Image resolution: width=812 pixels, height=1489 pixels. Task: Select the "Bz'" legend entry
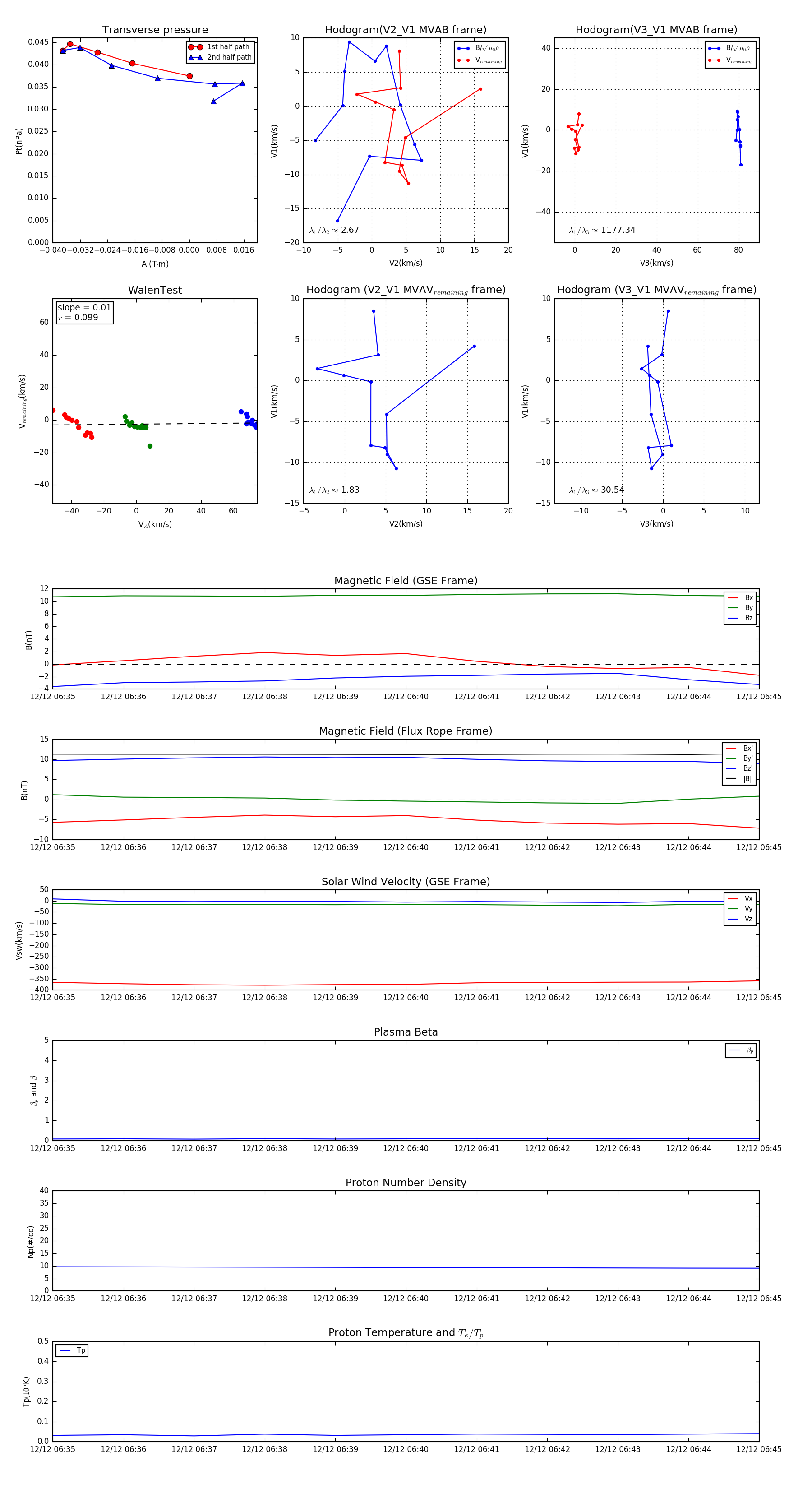[x=739, y=769]
